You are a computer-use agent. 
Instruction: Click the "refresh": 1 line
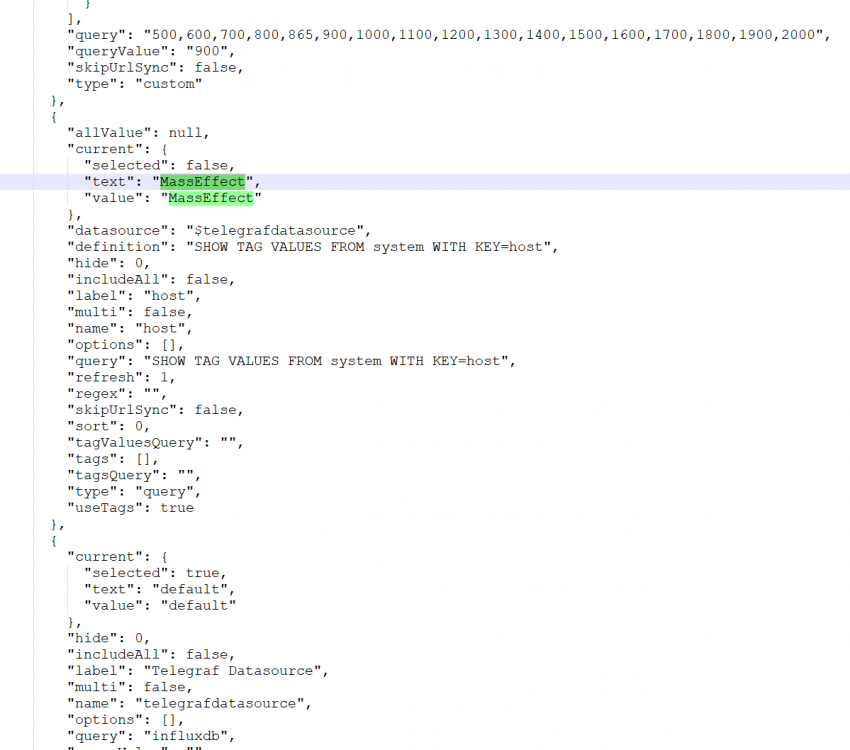click(x=121, y=377)
